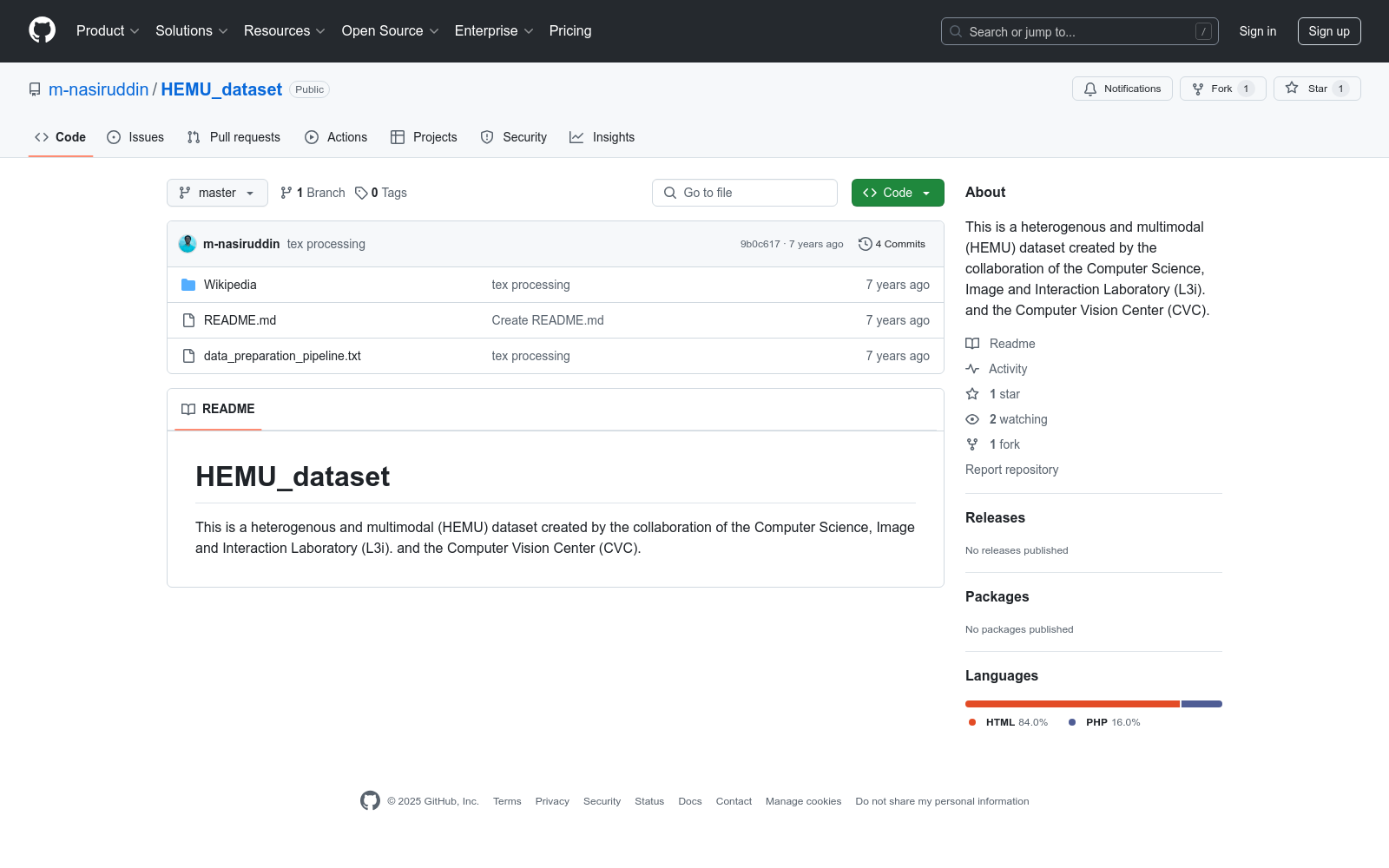
Task: Click the slash shortcut icon in the search box
Action: [1203, 31]
